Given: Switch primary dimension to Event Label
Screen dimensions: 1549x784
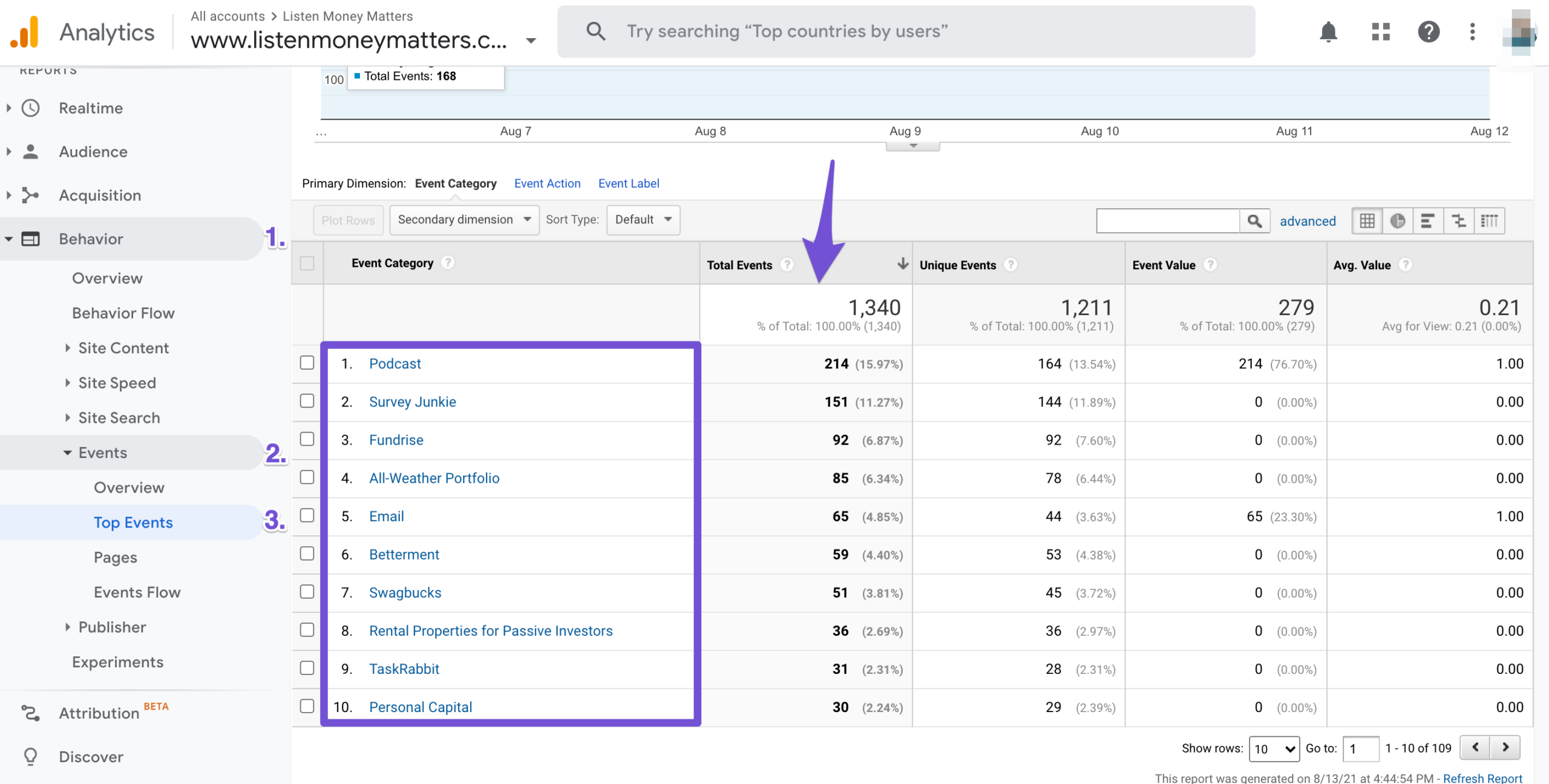Looking at the screenshot, I should pos(629,183).
